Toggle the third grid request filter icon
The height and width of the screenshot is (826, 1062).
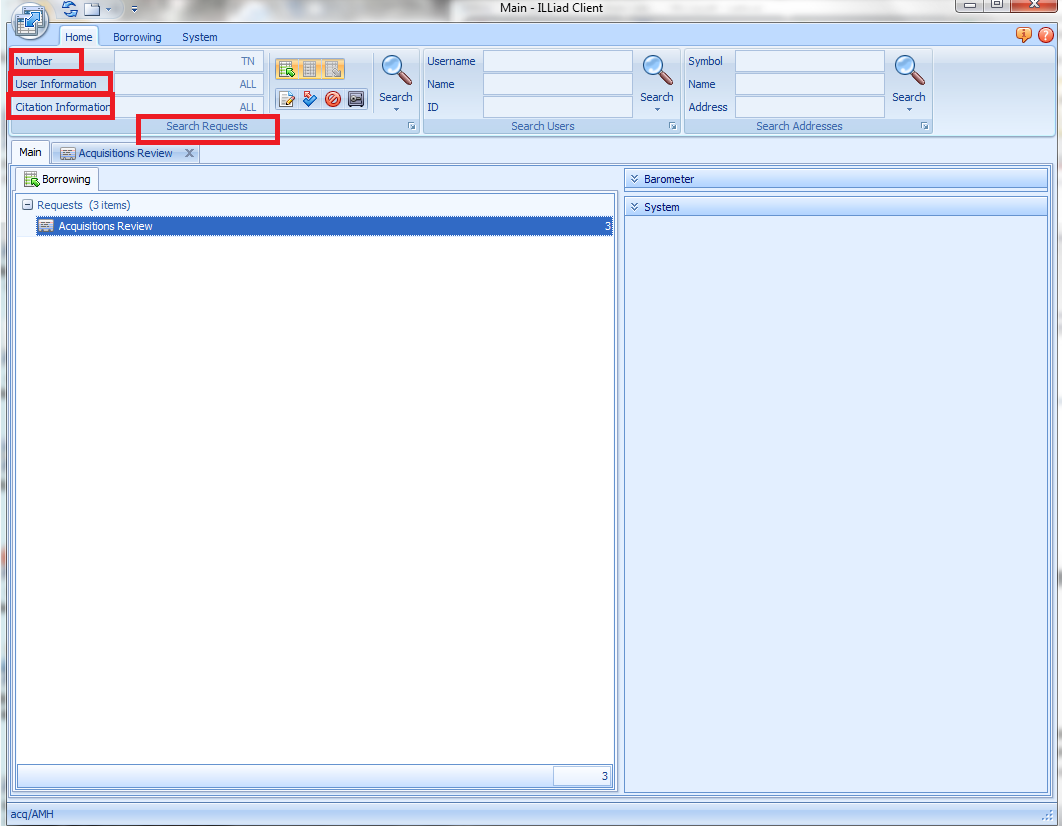(333, 69)
